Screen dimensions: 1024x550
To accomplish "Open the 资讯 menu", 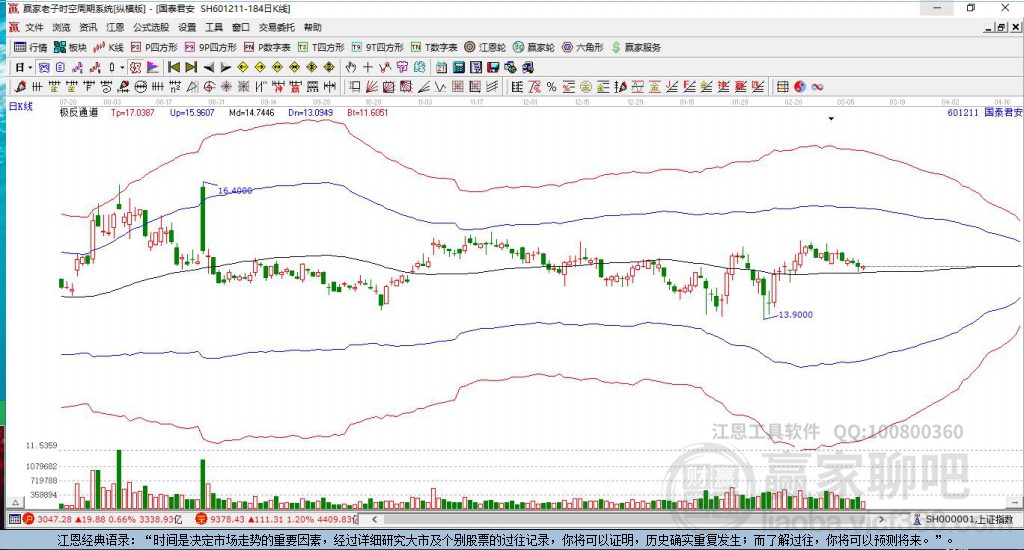I will 88,27.
